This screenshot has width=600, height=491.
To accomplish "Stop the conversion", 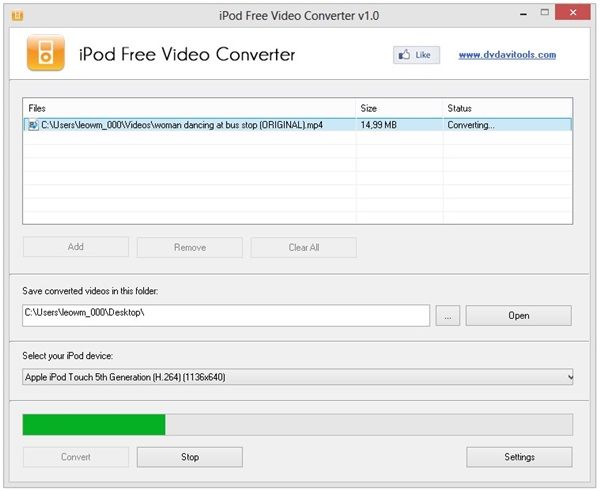I will pos(190,457).
